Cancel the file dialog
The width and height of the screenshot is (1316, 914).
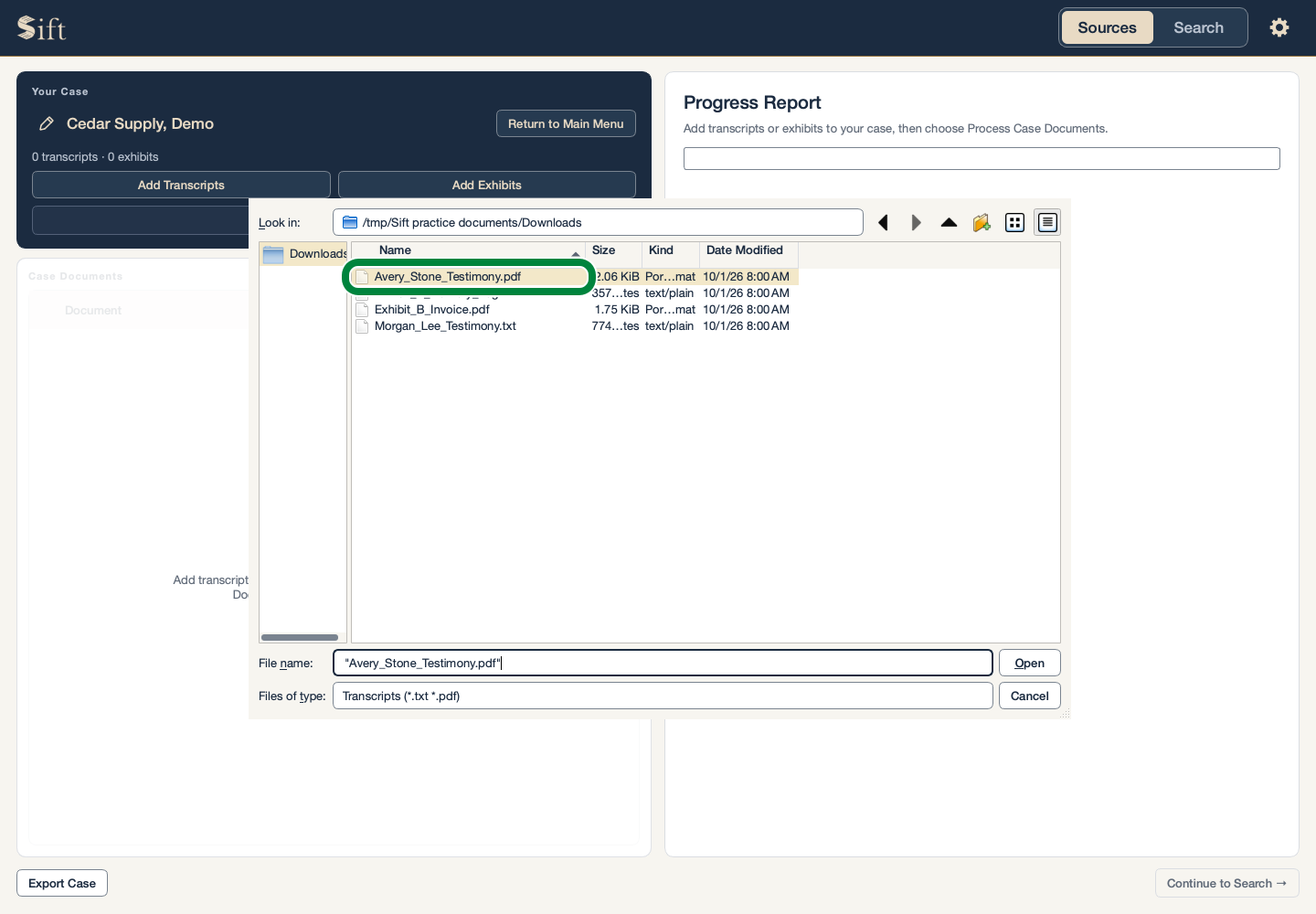pyautogui.click(x=1029, y=696)
